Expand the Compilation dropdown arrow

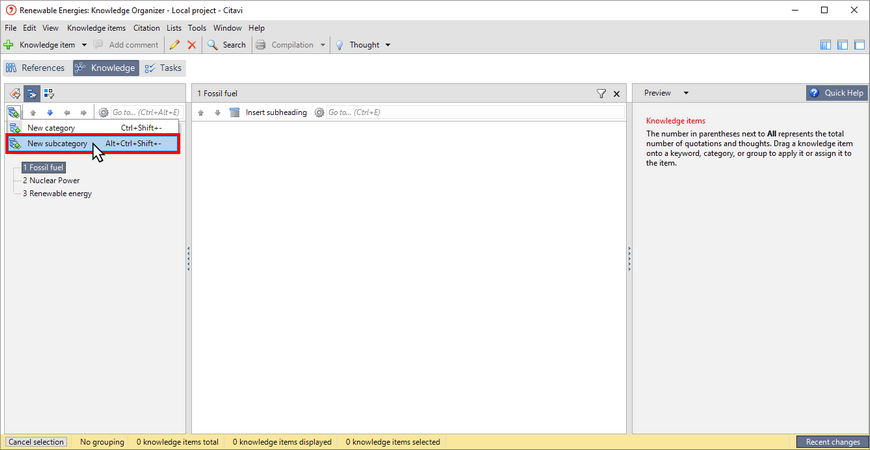tap(322, 45)
